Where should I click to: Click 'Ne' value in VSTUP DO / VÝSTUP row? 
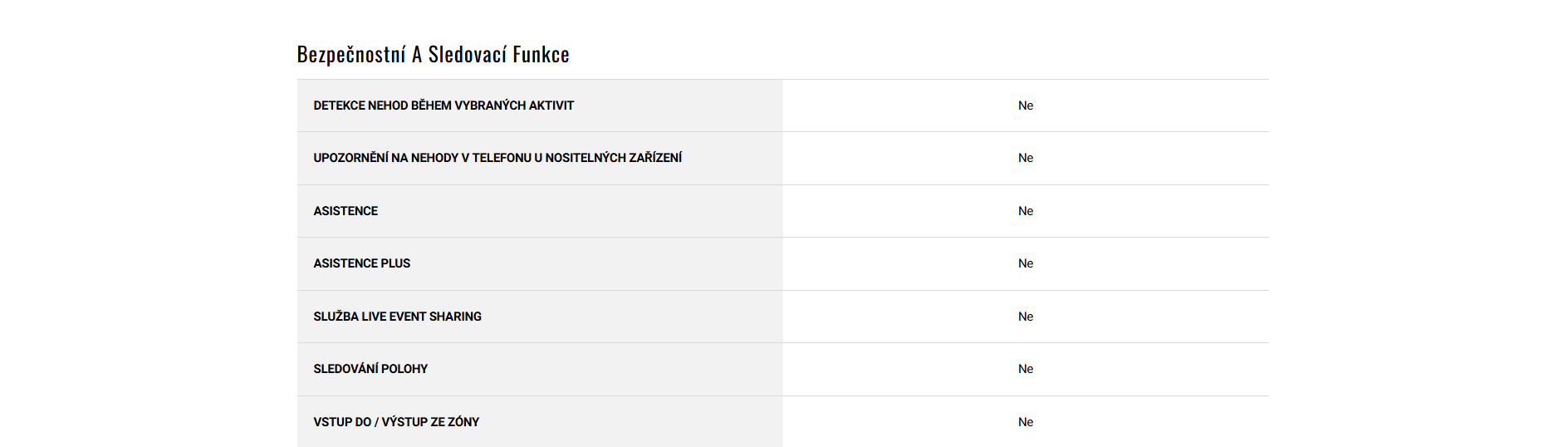click(x=1026, y=422)
